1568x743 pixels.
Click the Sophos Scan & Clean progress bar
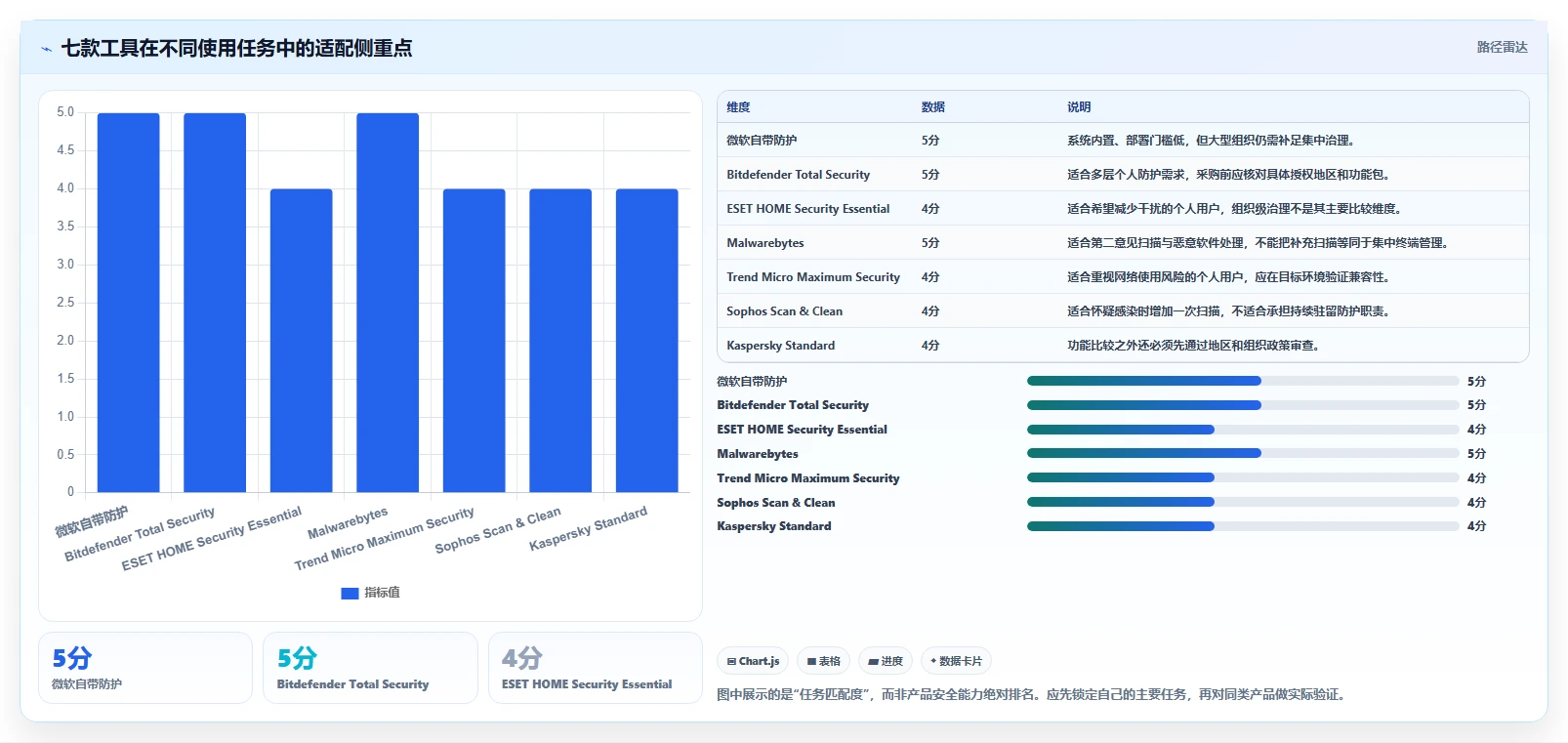coord(1243,502)
